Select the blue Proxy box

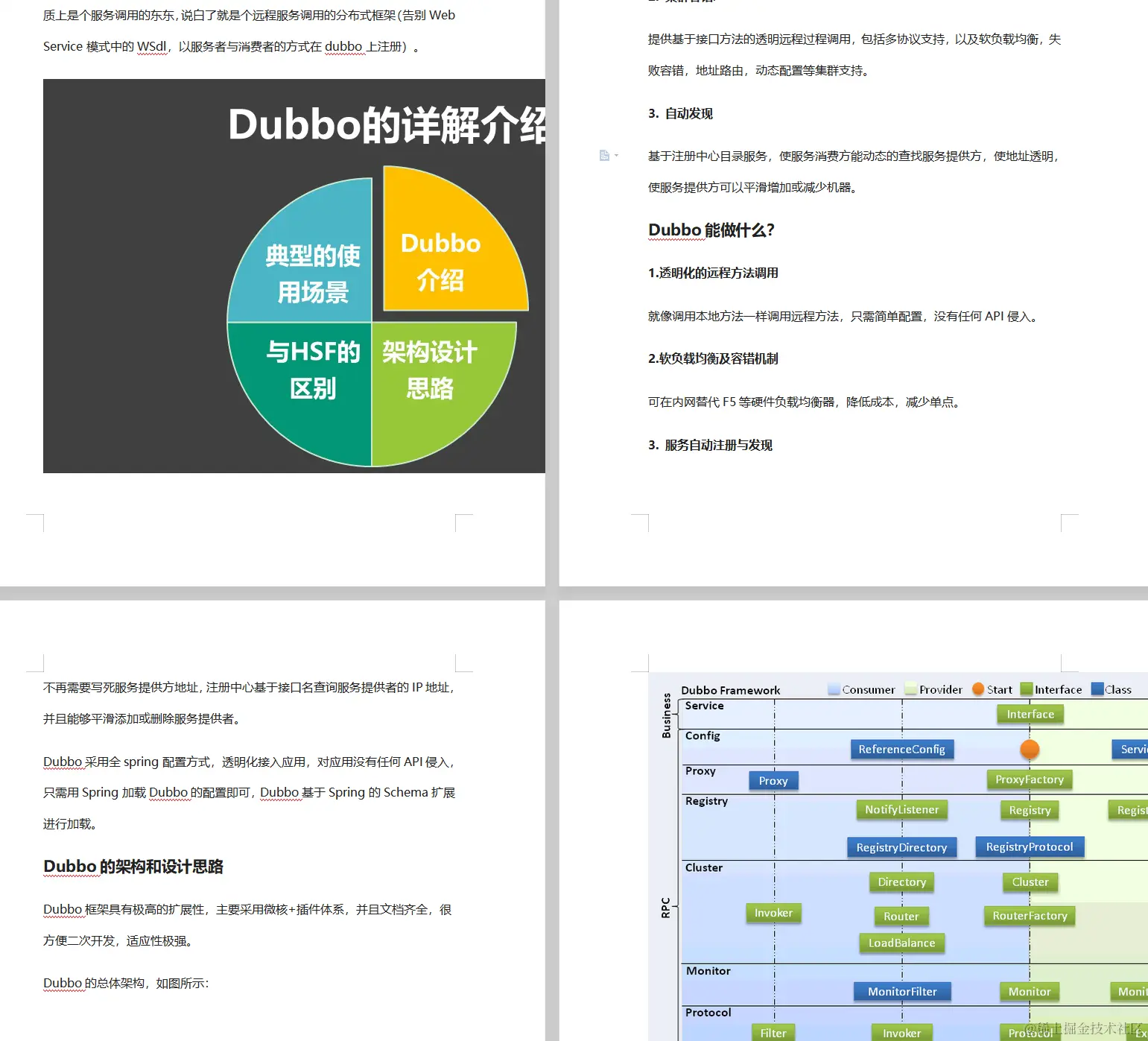[773, 780]
